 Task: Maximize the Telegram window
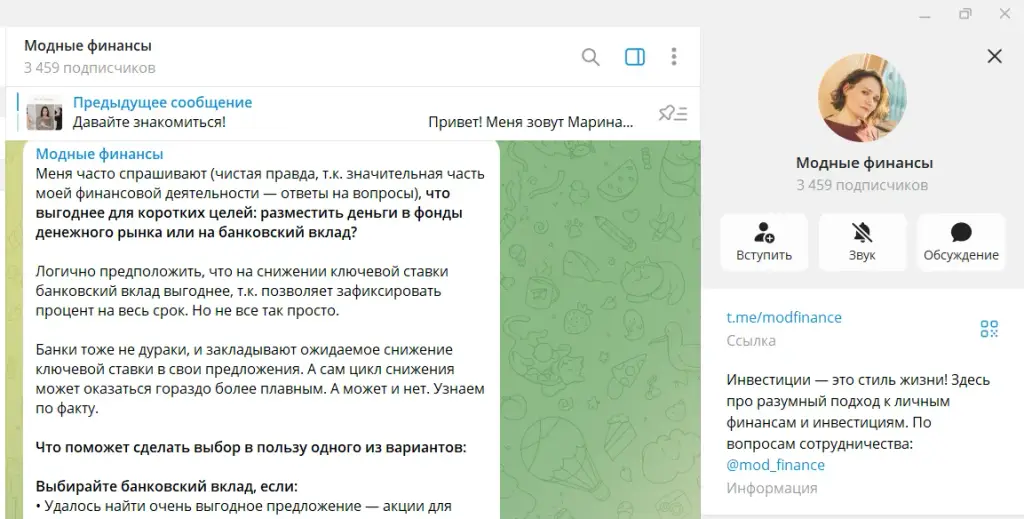(965, 14)
